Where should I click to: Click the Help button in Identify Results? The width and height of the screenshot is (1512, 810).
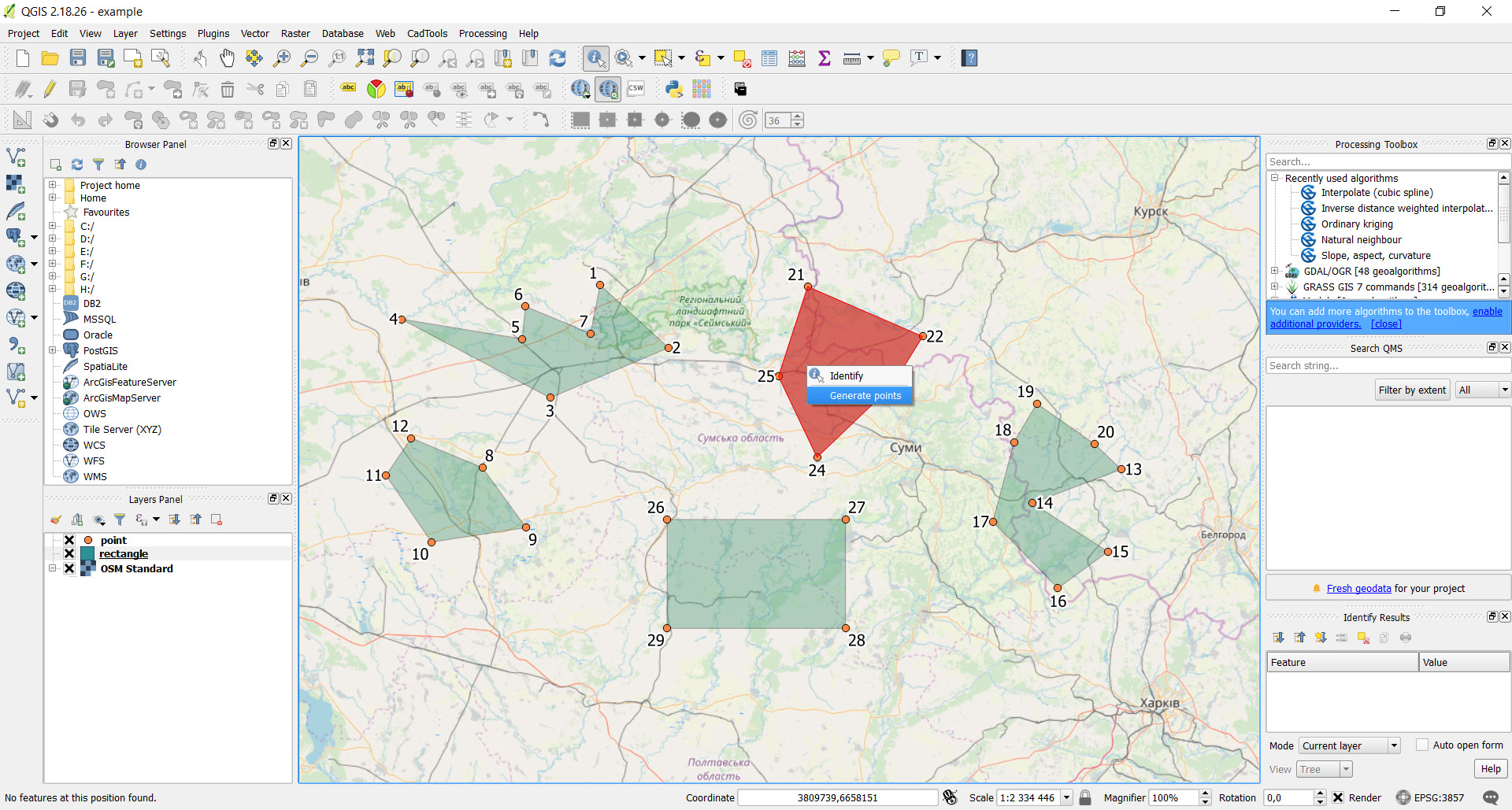[x=1491, y=769]
